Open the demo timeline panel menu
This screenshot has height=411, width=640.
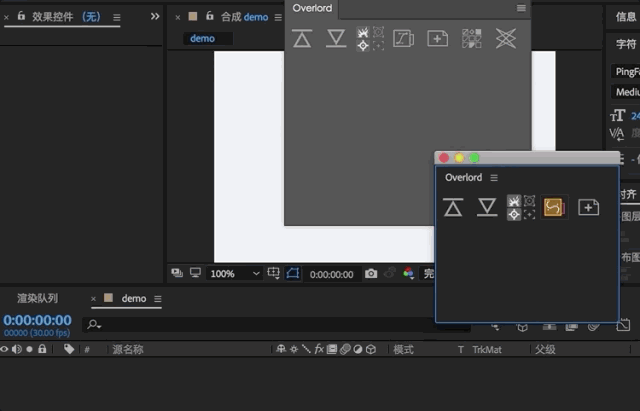(158, 299)
